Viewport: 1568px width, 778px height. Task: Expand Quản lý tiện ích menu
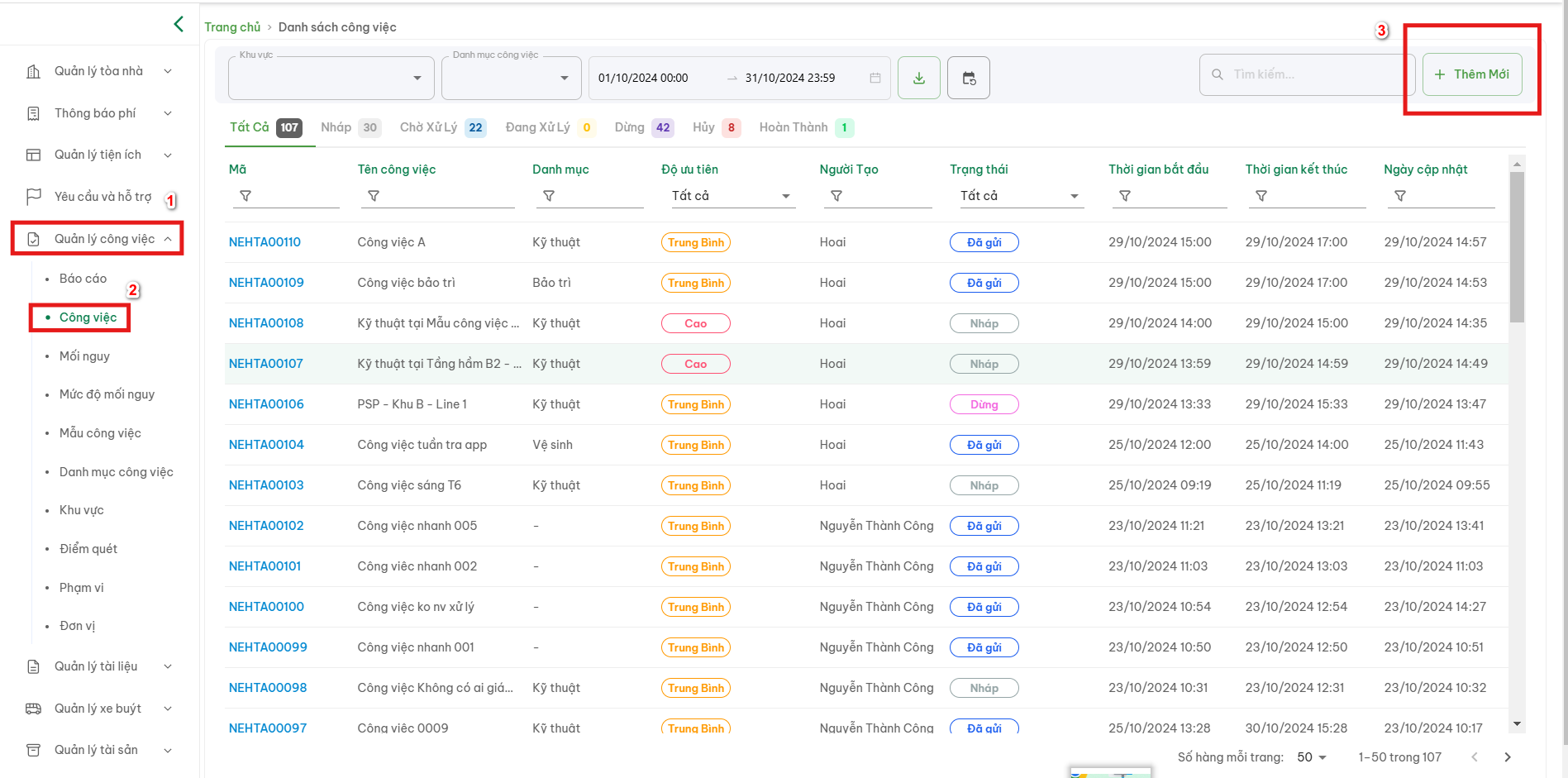point(168,155)
